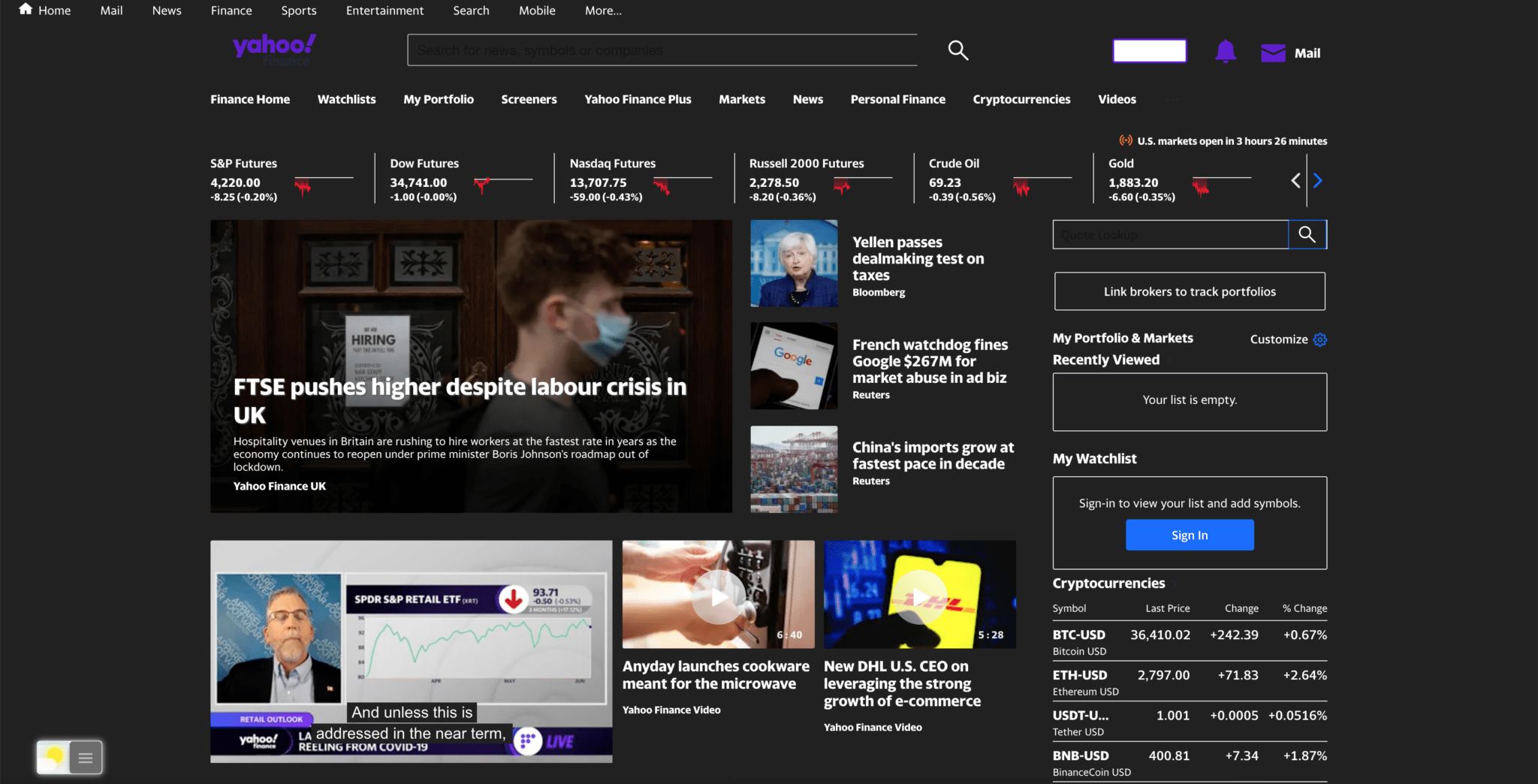Expand the Recently Viewed chevron
The height and width of the screenshot is (784, 1538).
pyautogui.click(x=1169, y=360)
